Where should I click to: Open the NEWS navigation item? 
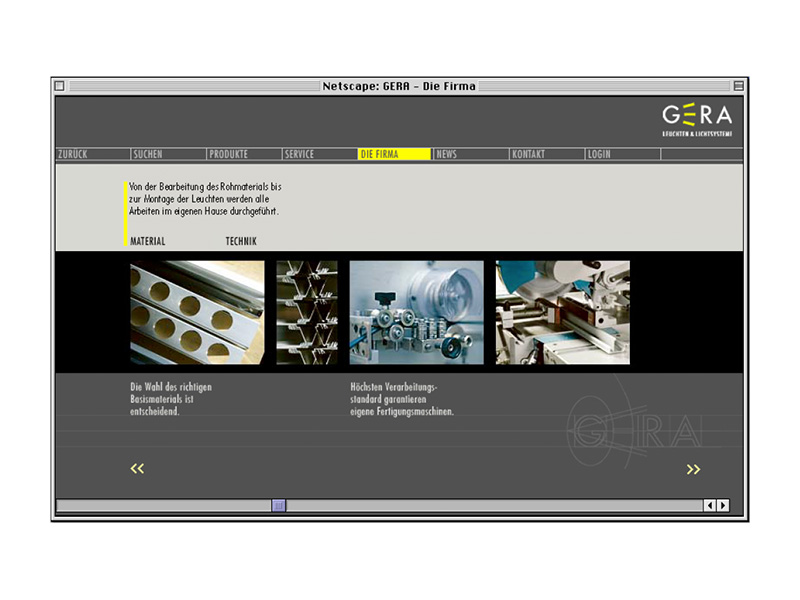click(447, 154)
